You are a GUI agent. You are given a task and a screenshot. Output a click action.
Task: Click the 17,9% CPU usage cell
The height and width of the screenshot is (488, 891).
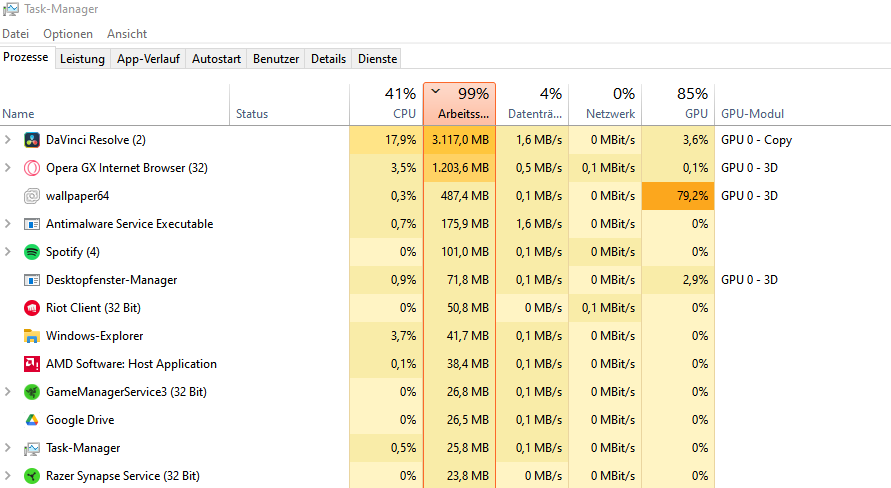pos(386,140)
